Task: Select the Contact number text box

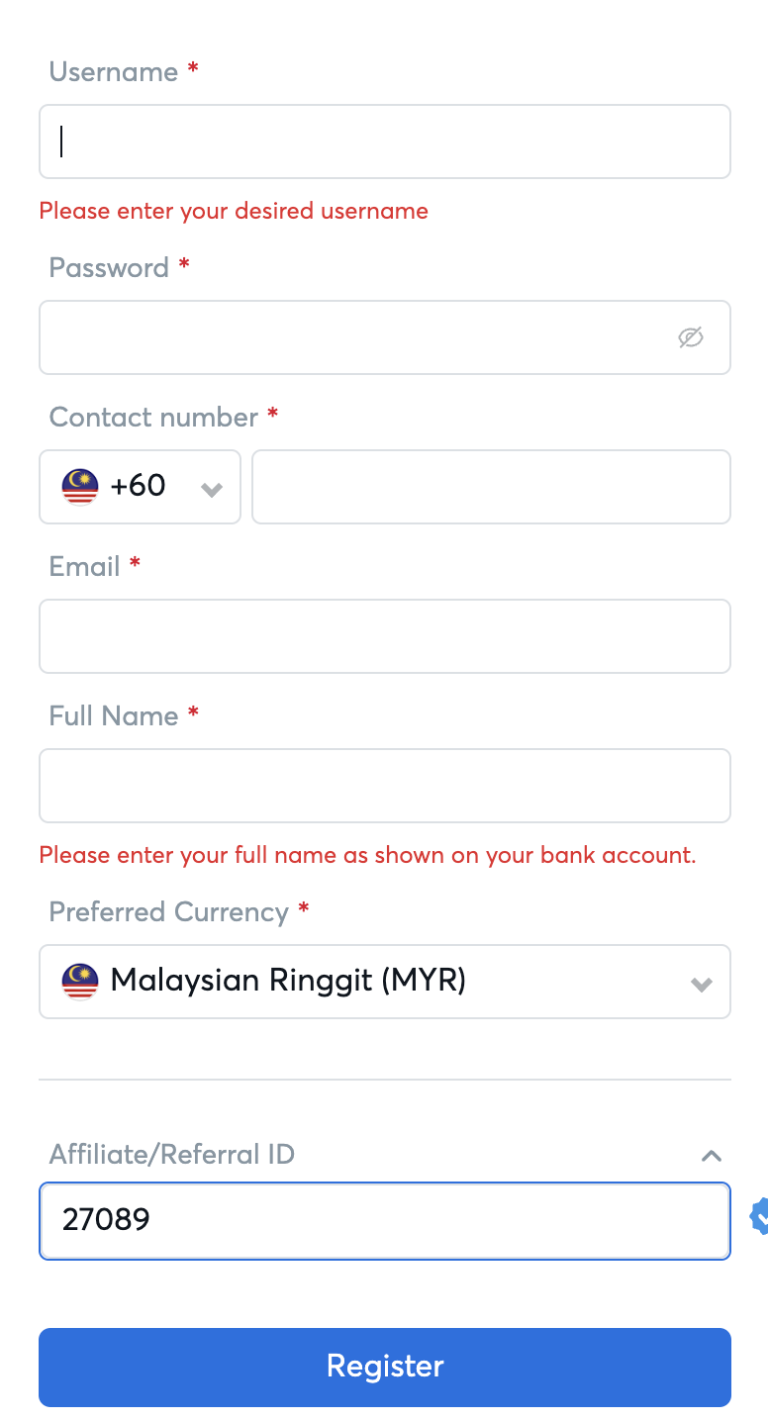Action: coord(491,487)
